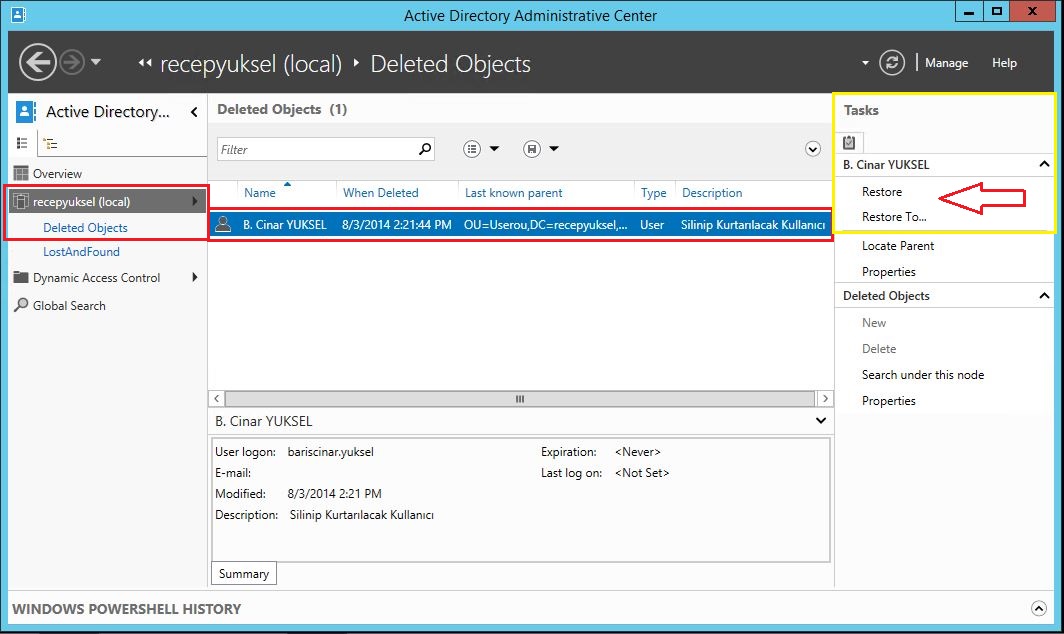Image resolution: width=1064 pixels, height=634 pixels.
Task: Minimize the Administrative Center window
Action: [x=969, y=12]
